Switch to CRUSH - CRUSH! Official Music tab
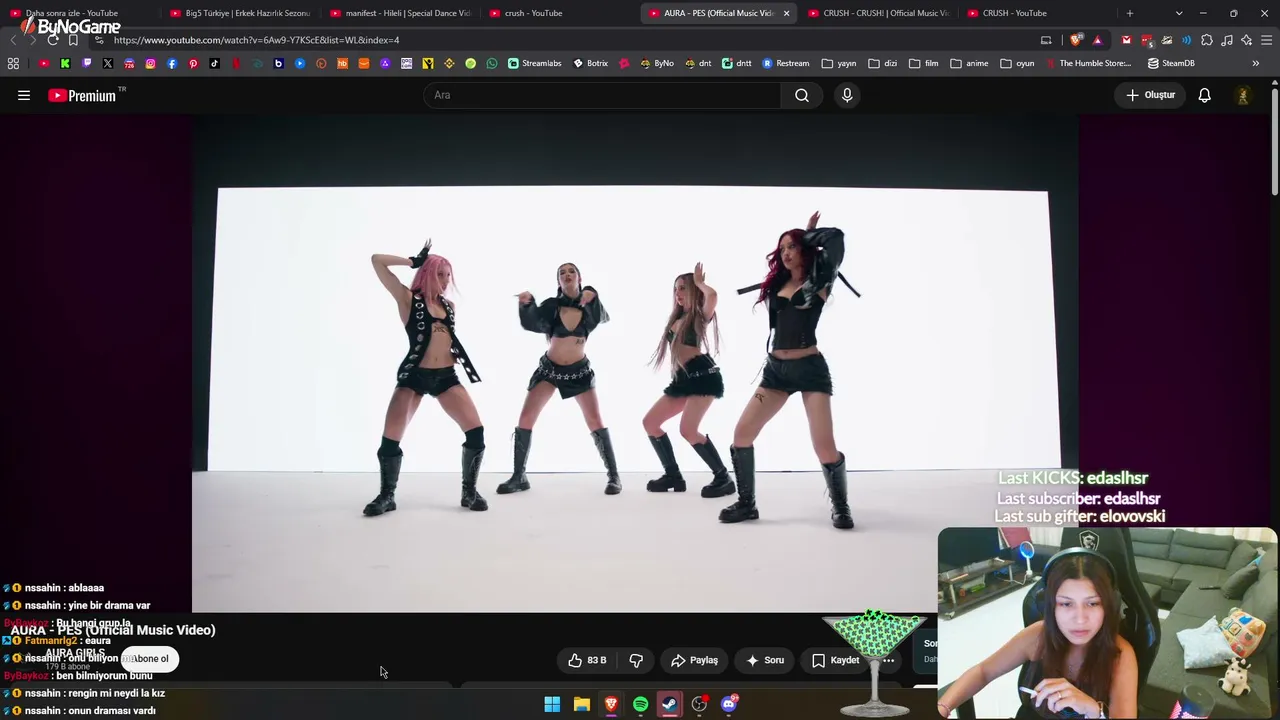1280x720 pixels. [x=878, y=13]
